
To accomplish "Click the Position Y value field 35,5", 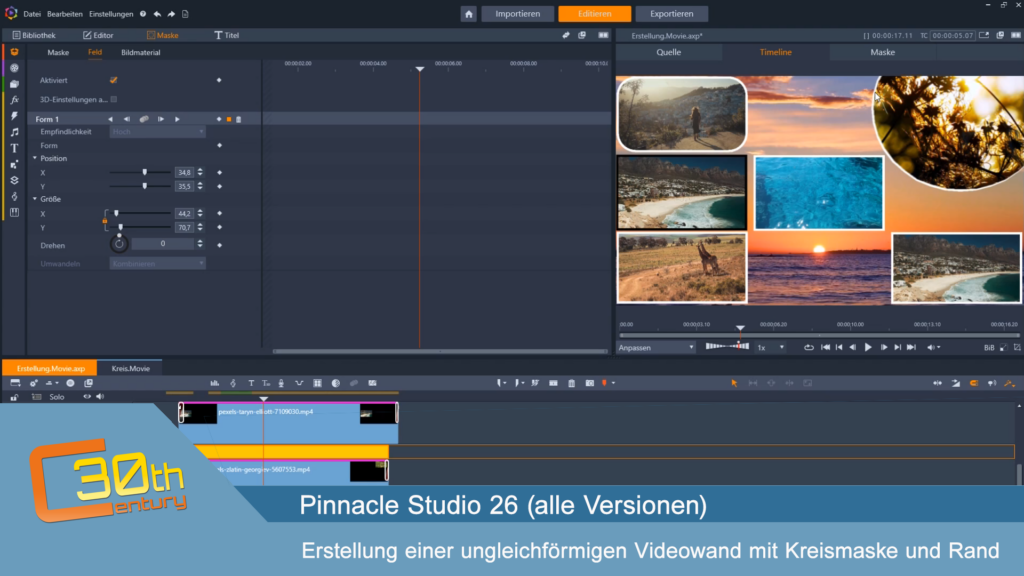I will click(184, 186).
